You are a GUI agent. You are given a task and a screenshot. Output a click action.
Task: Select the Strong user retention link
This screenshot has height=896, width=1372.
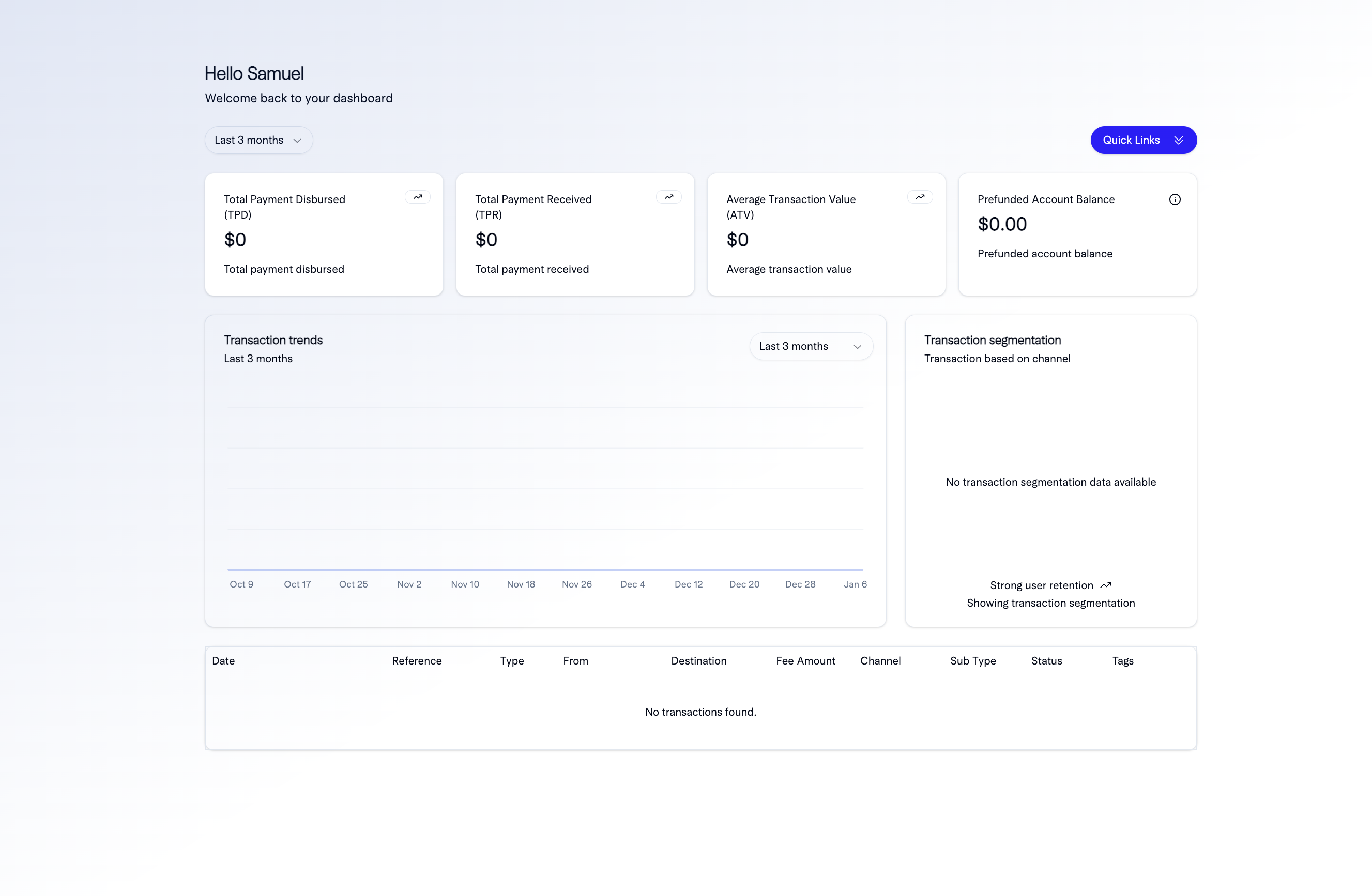[x=1041, y=584]
